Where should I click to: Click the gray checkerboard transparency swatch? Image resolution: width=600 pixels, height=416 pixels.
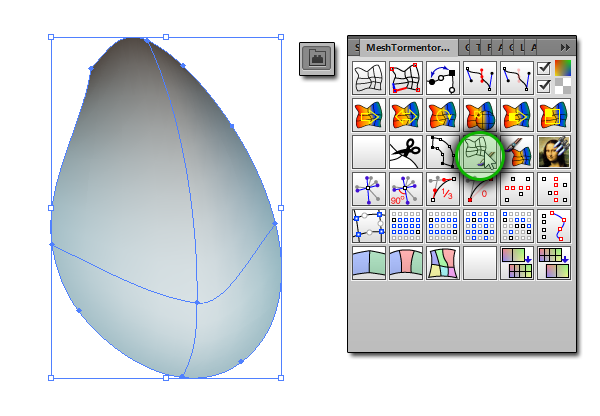click(562, 86)
